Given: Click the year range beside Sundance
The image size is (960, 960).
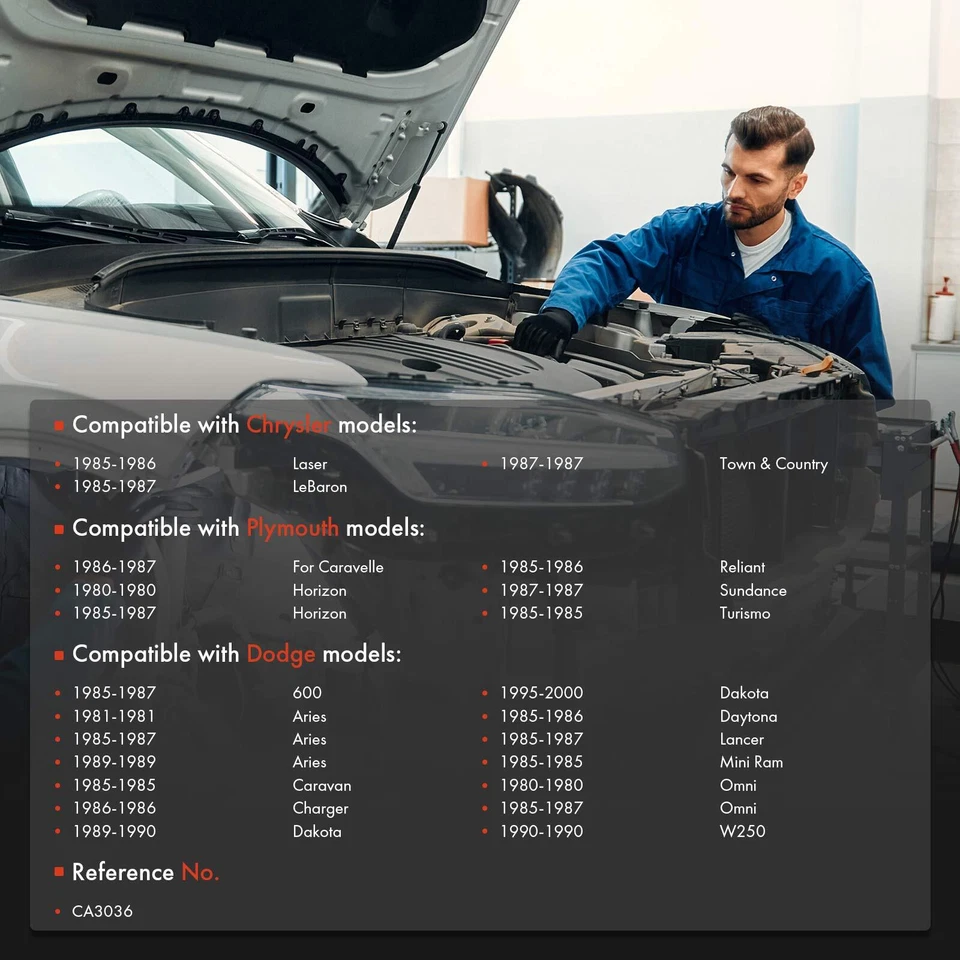Looking at the screenshot, I should (x=542, y=590).
